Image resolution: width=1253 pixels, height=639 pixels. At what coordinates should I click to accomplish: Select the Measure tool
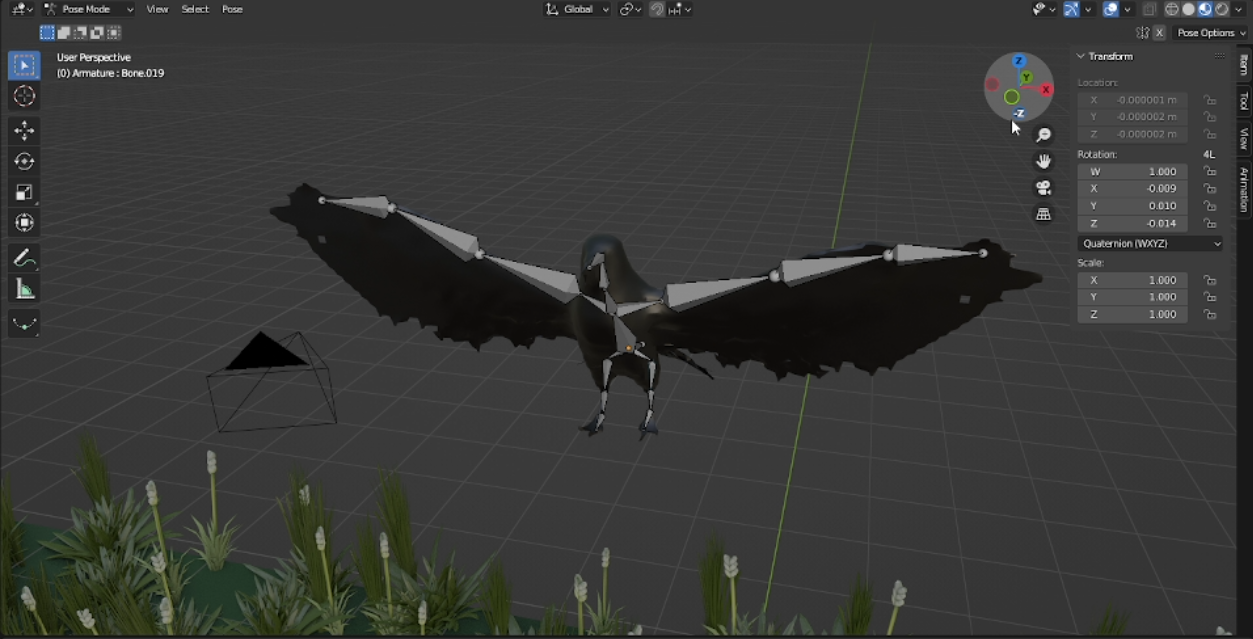point(24,289)
